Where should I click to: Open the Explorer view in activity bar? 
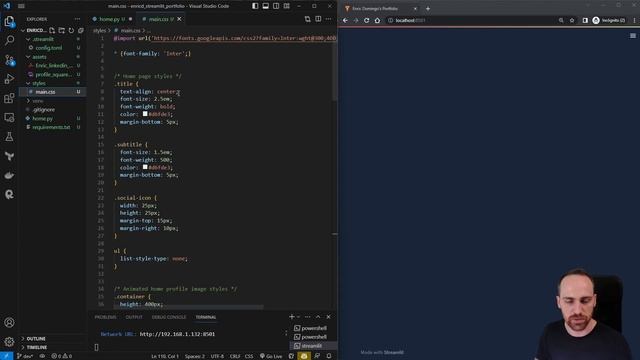[x=9, y=21]
